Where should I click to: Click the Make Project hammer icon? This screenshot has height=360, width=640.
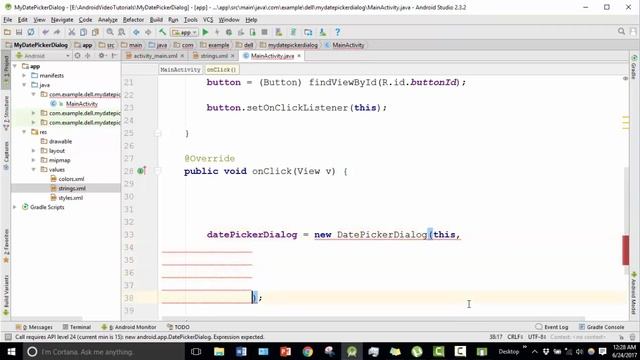[x=162, y=32]
